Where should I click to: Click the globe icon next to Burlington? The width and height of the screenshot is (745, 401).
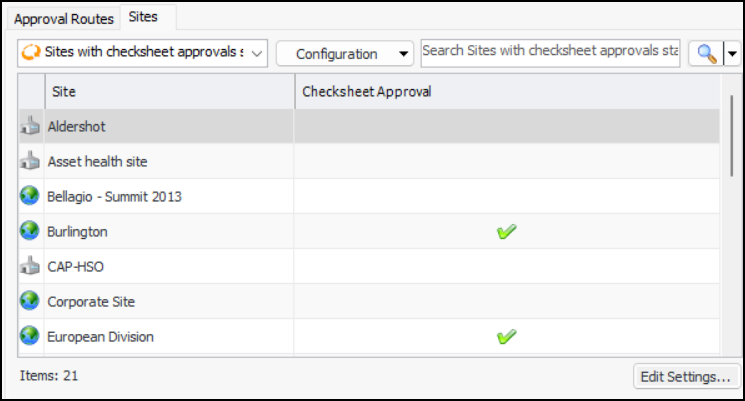coord(29,232)
